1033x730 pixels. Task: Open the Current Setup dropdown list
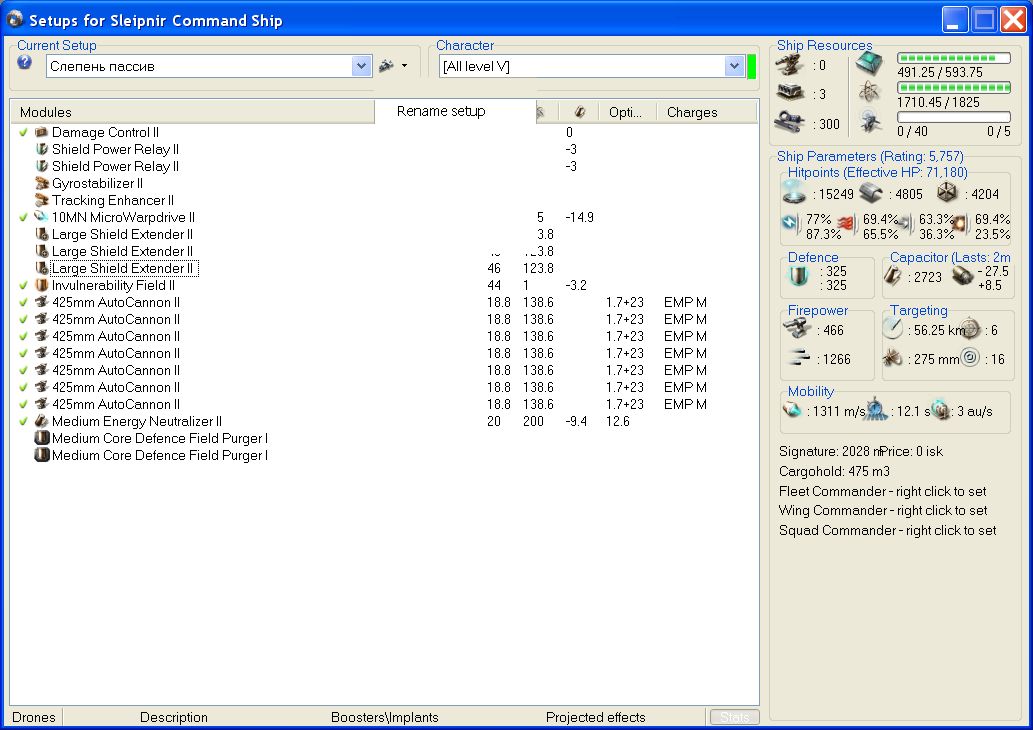[x=361, y=66]
